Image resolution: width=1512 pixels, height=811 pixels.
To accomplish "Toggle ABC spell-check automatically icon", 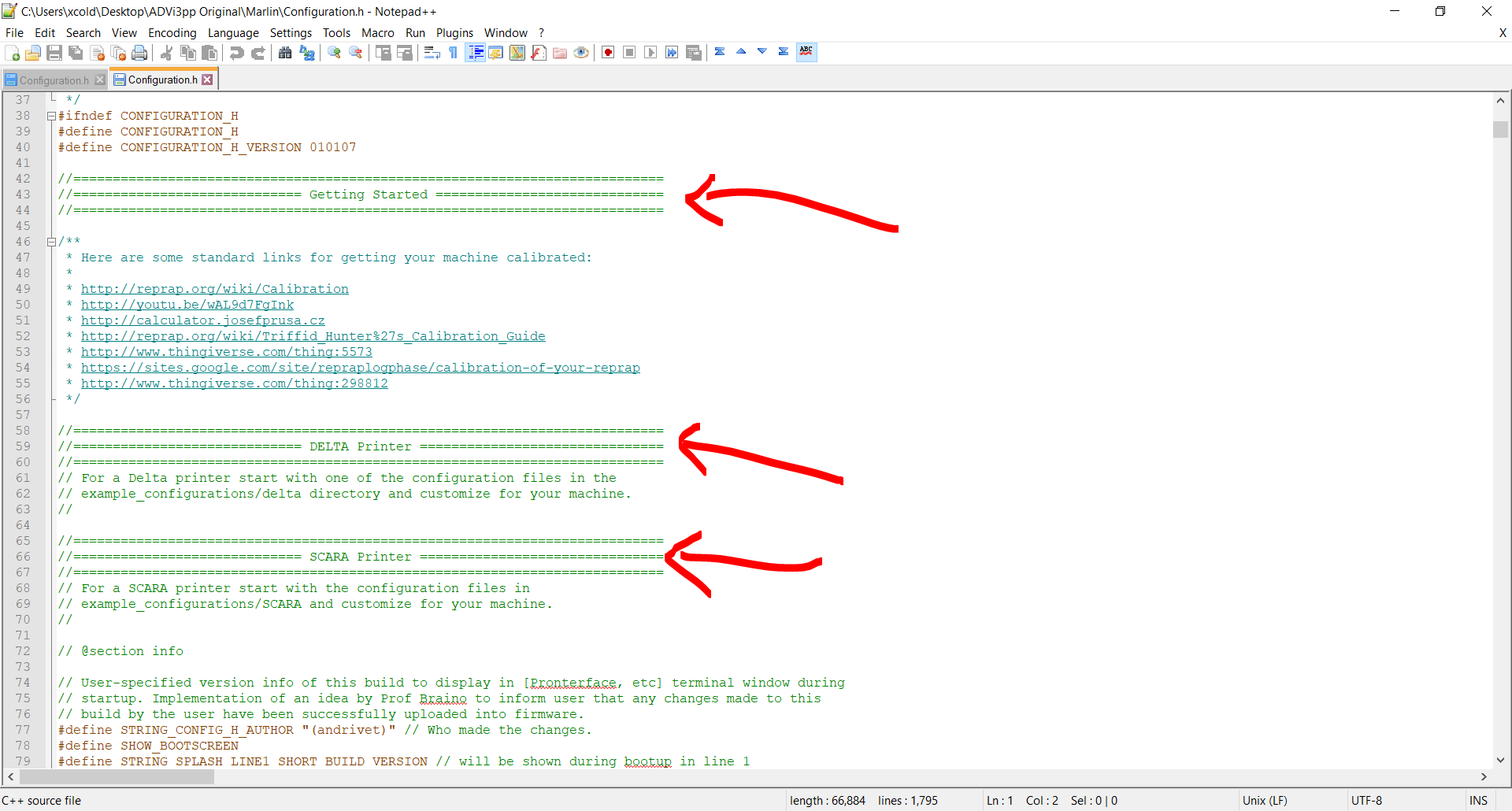I will 806,52.
